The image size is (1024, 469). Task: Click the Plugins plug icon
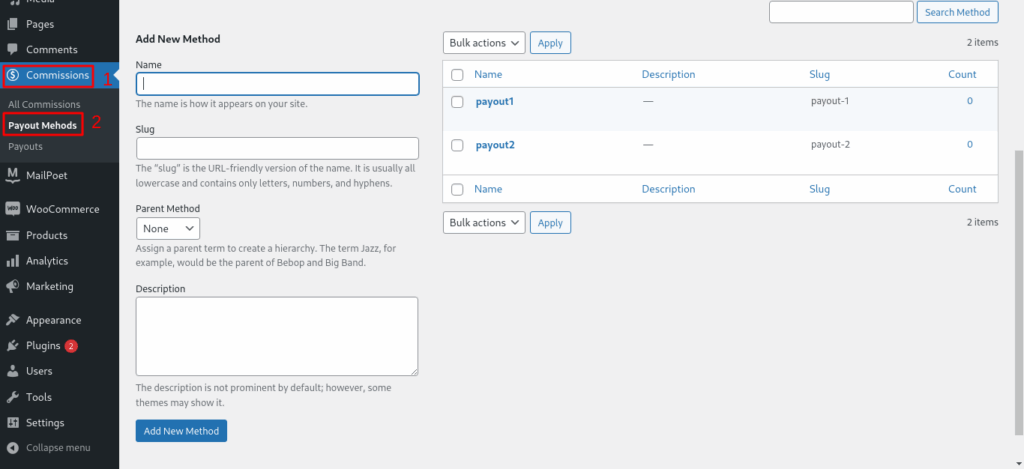[x=13, y=346]
